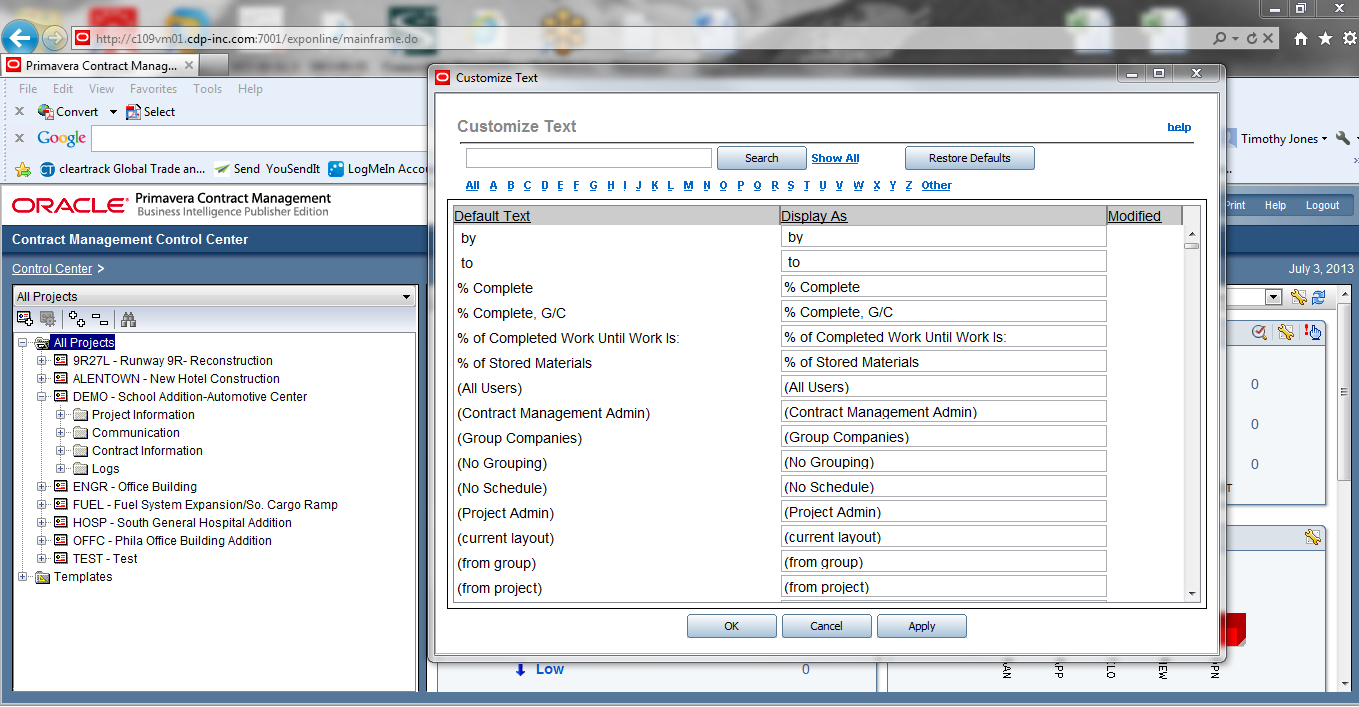Click the blue refresh icon in Control Center
Screen dimensions: 1359x707
pos(1318,297)
